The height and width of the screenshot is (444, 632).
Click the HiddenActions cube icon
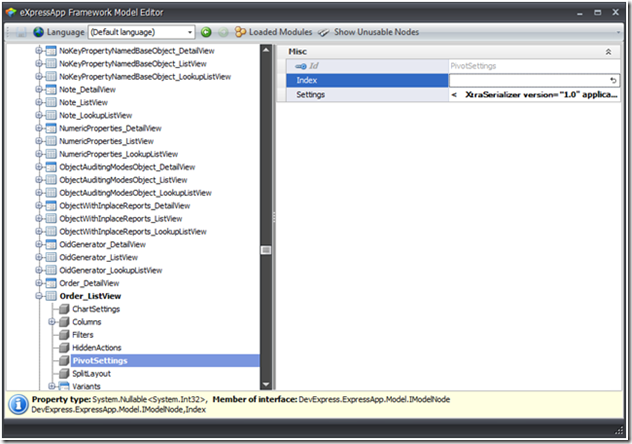point(64,348)
